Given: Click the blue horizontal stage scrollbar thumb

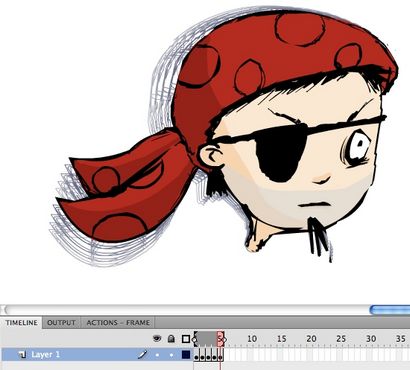Looking at the screenshot, I should [x=390, y=310].
